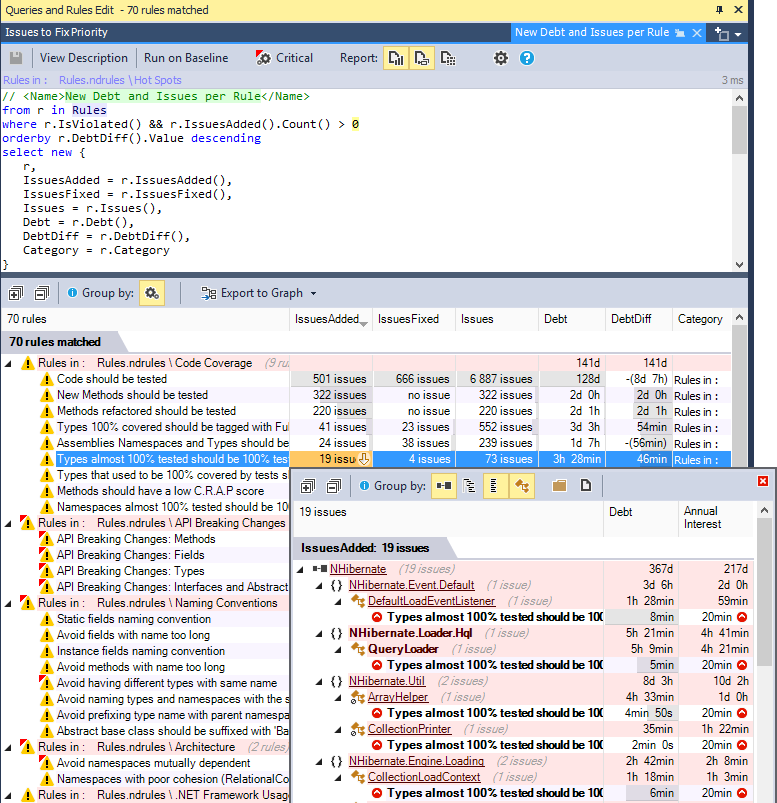Expand all rows in the issues popup
The width and height of the screenshot is (777, 803).
(x=309, y=486)
